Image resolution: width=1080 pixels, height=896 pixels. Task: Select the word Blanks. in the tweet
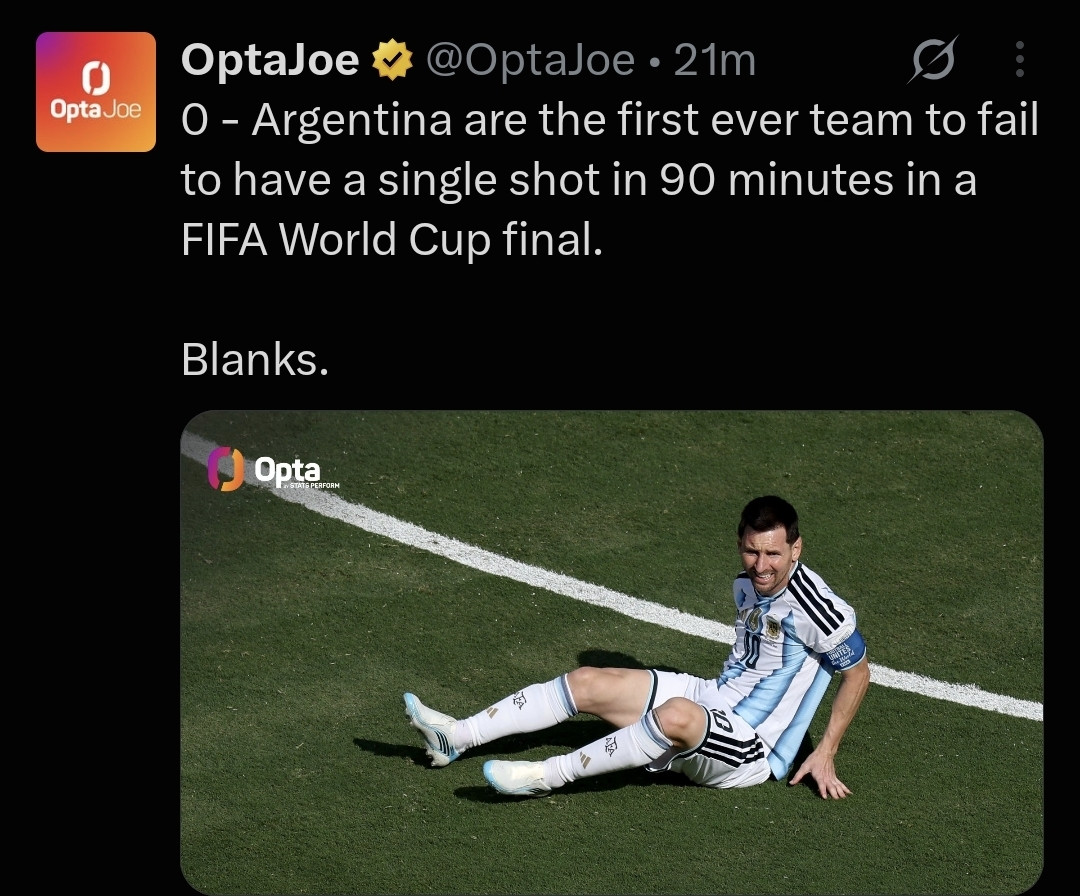pyautogui.click(x=255, y=360)
